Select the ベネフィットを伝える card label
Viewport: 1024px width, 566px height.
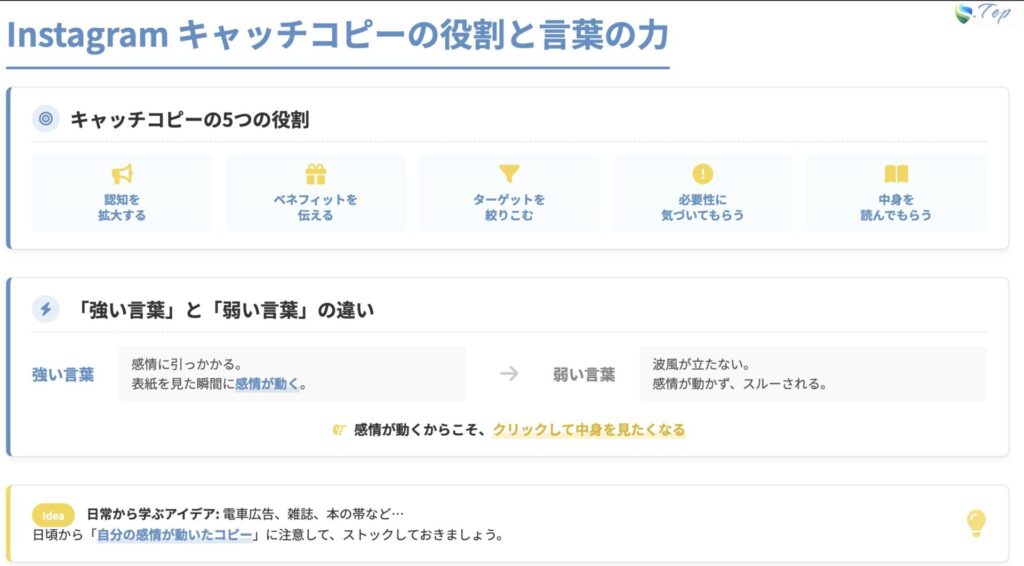coord(316,207)
